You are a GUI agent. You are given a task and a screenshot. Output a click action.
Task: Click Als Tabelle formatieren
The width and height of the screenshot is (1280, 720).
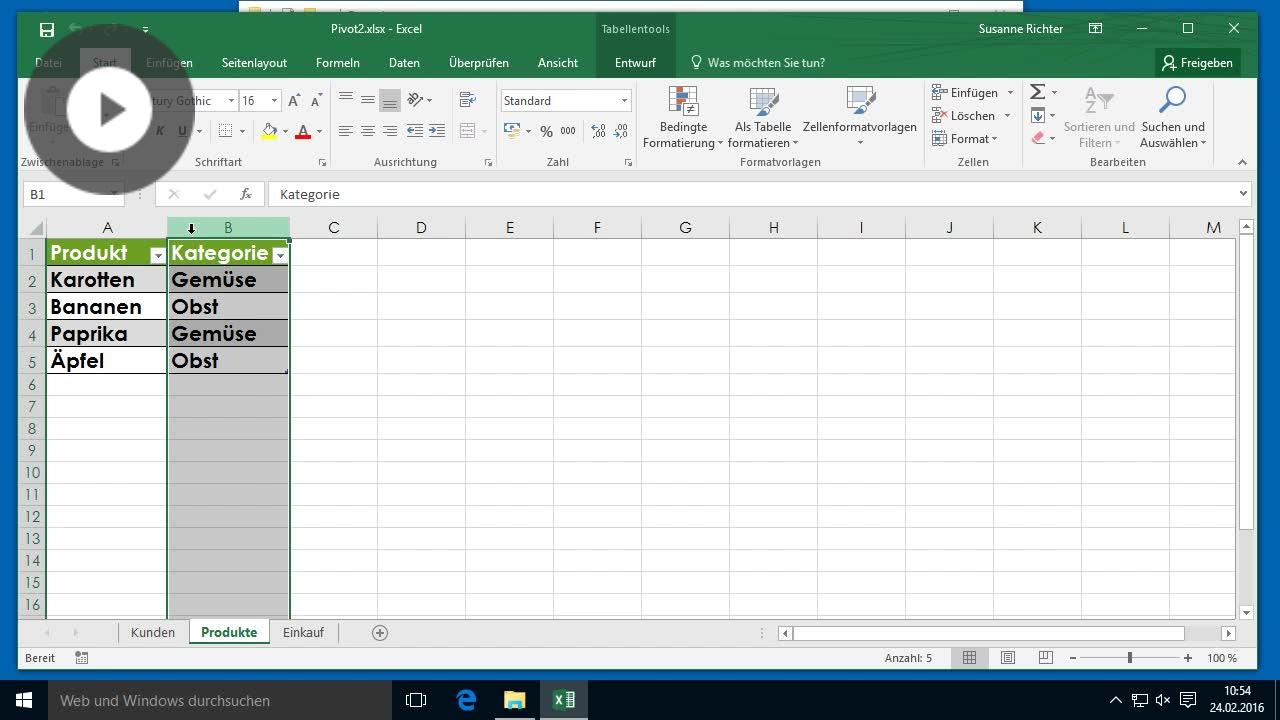763,118
